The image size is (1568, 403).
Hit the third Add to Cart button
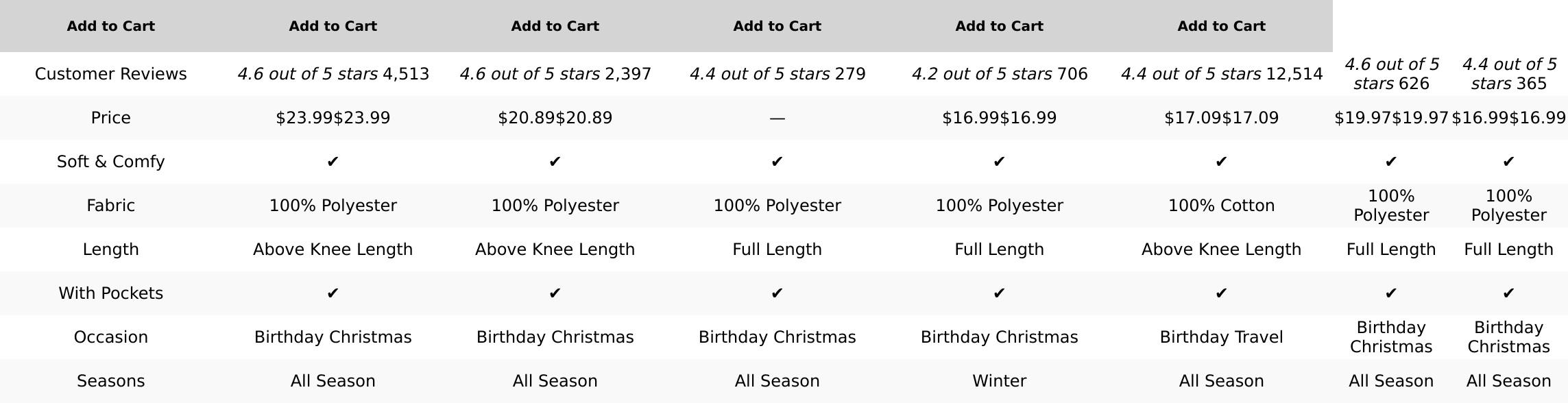coord(555,26)
